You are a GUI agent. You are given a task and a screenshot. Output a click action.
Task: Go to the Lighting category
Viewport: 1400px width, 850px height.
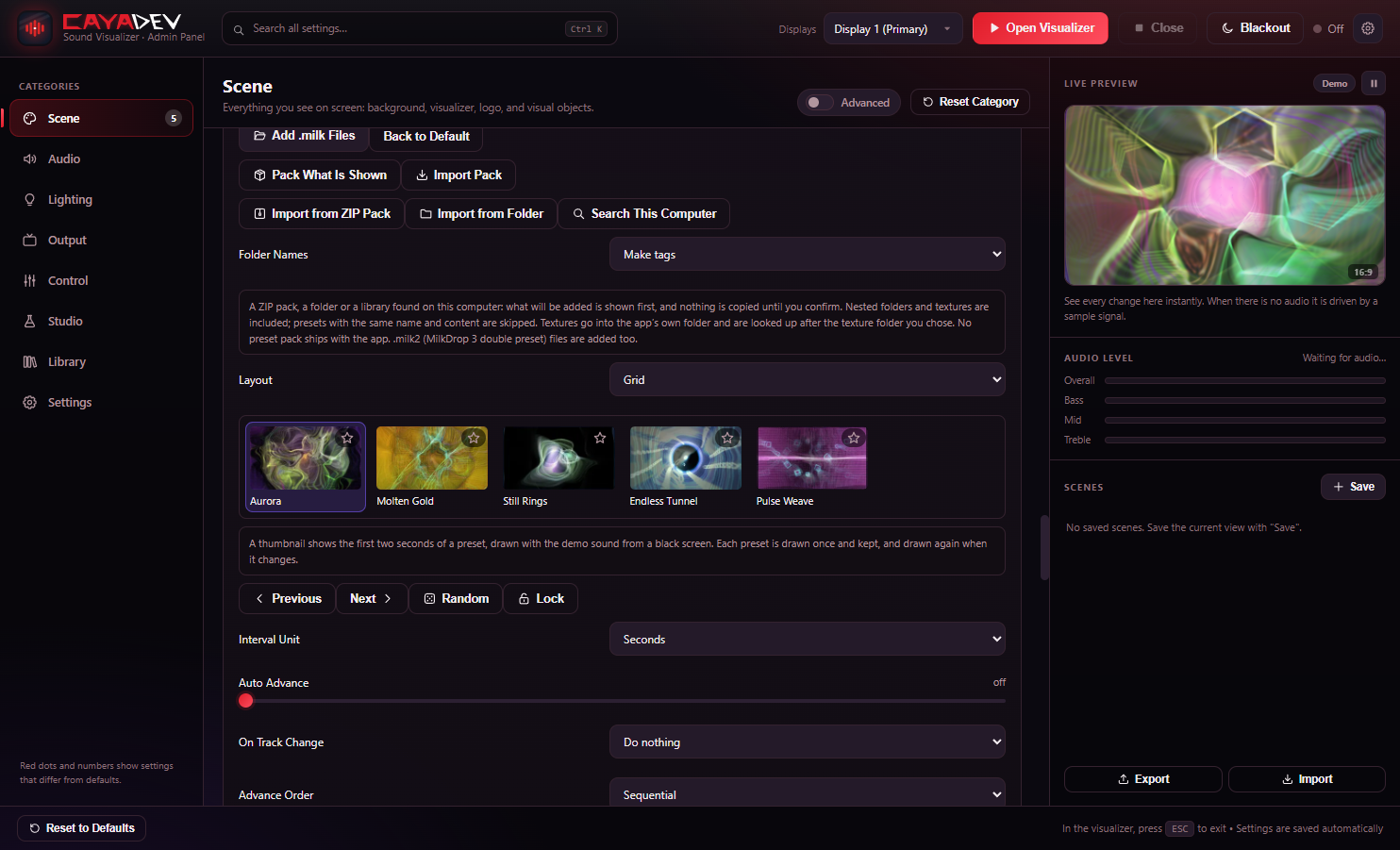[x=102, y=199]
